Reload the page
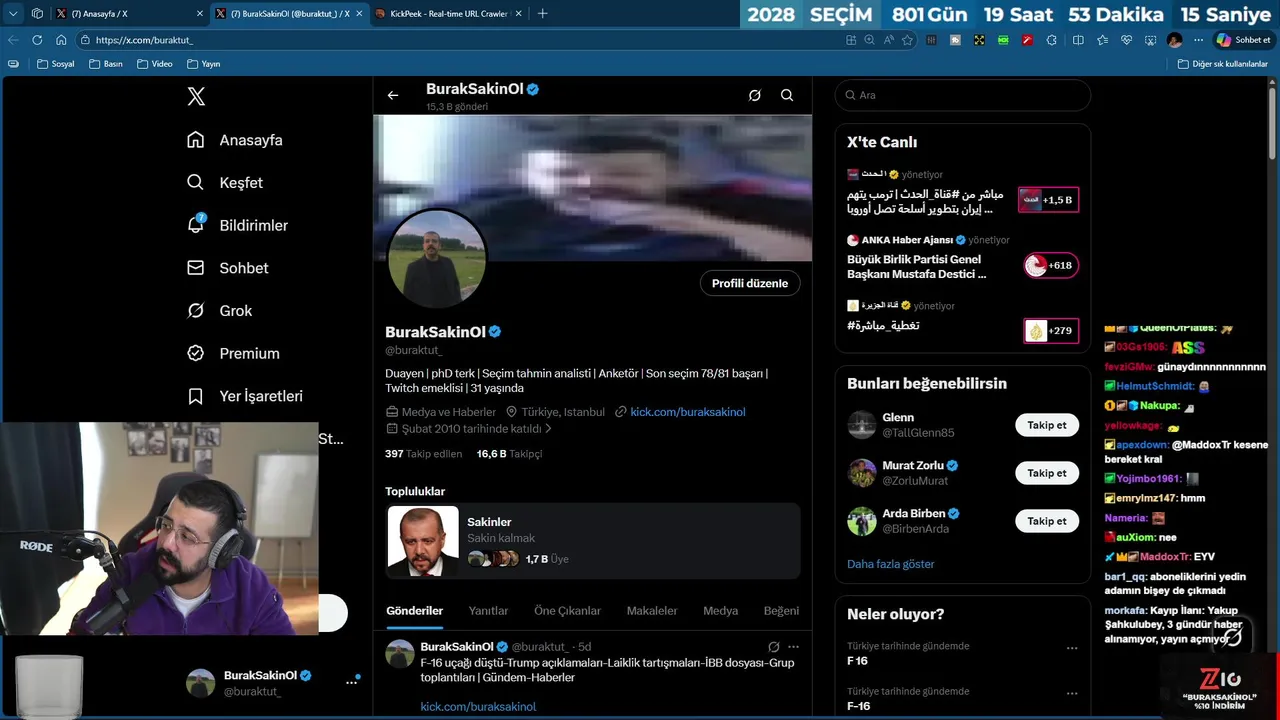1280x720 pixels. click(x=37, y=40)
